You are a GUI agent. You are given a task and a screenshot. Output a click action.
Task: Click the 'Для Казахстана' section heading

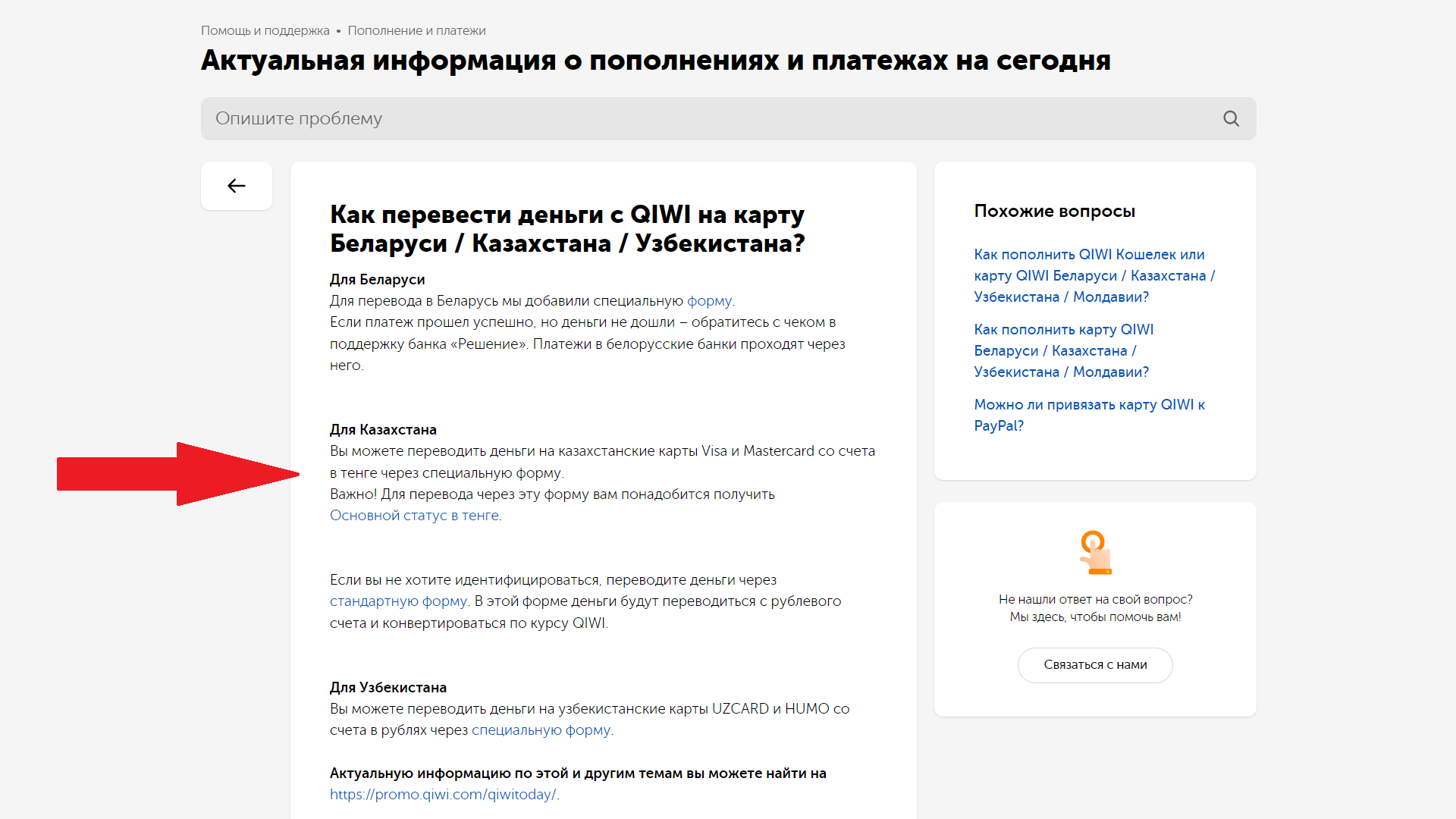coord(383,429)
